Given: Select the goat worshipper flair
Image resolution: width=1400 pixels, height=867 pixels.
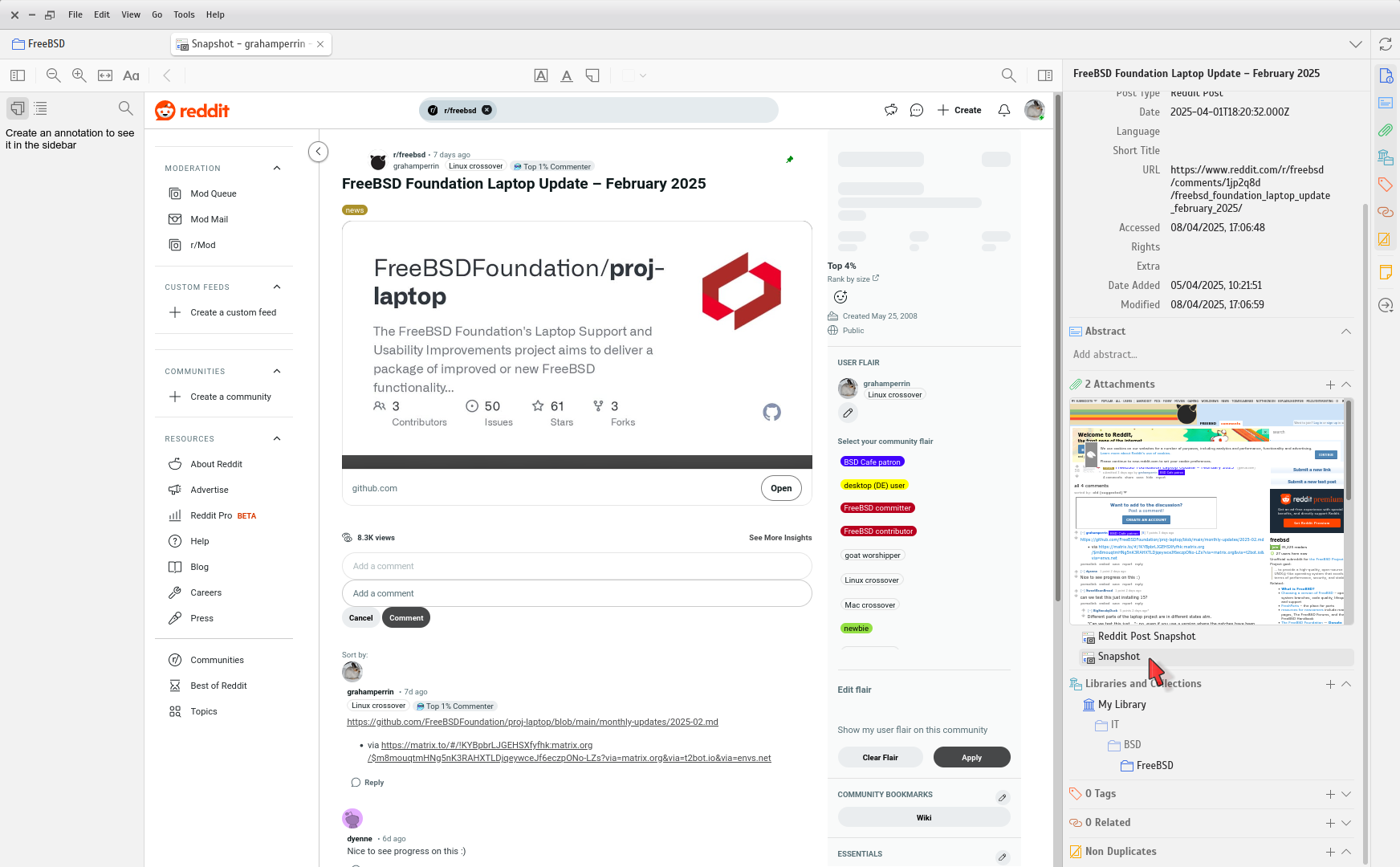Looking at the screenshot, I should click(873, 555).
